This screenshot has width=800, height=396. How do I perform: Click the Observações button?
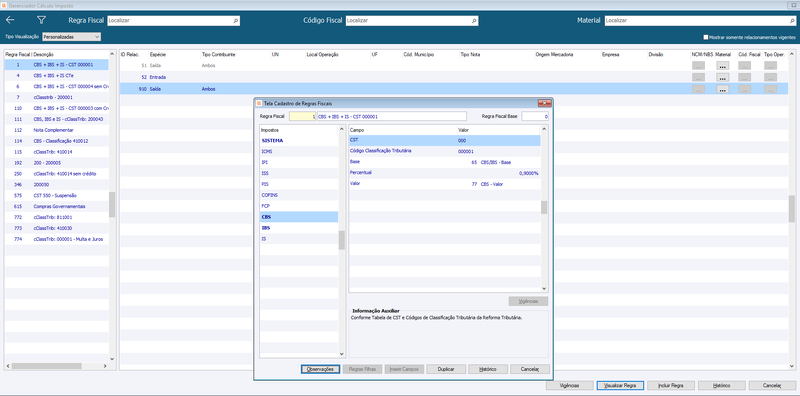(320, 369)
